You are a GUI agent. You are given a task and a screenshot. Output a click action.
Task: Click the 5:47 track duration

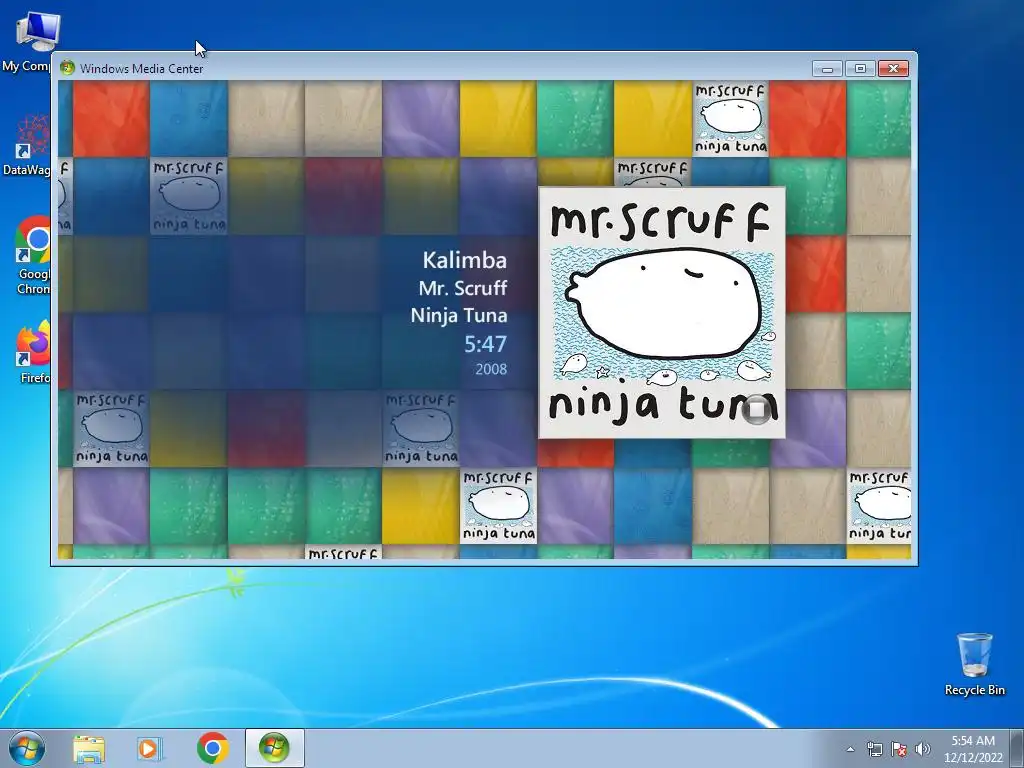(485, 344)
